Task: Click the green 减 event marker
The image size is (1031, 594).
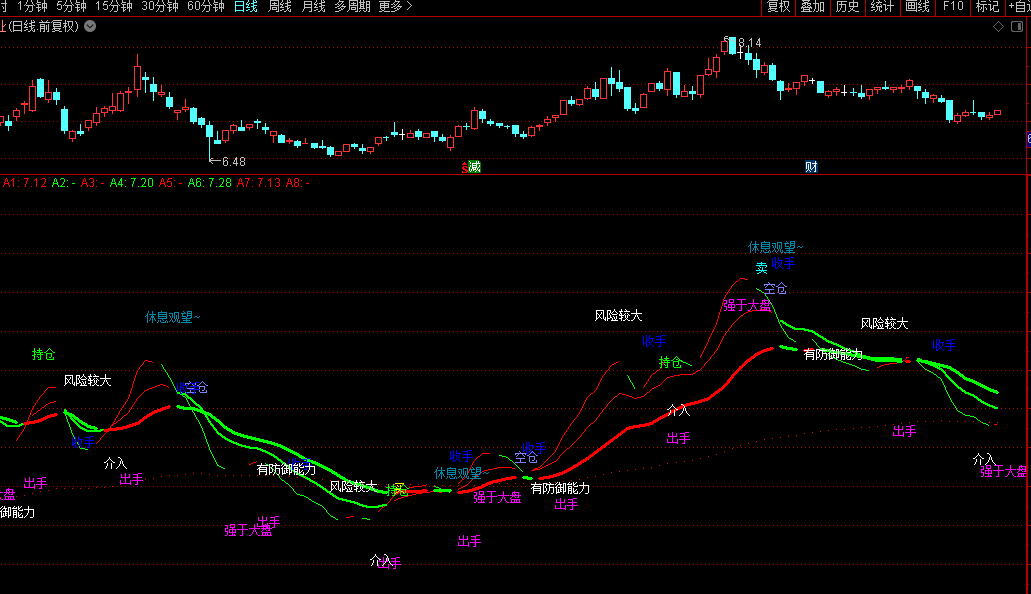Action: [474, 167]
